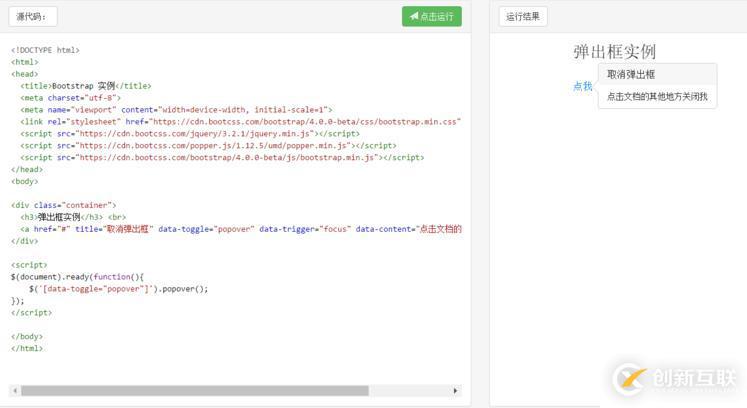
Task: Click the 取消弹出框 popover title
Action: click(631, 74)
